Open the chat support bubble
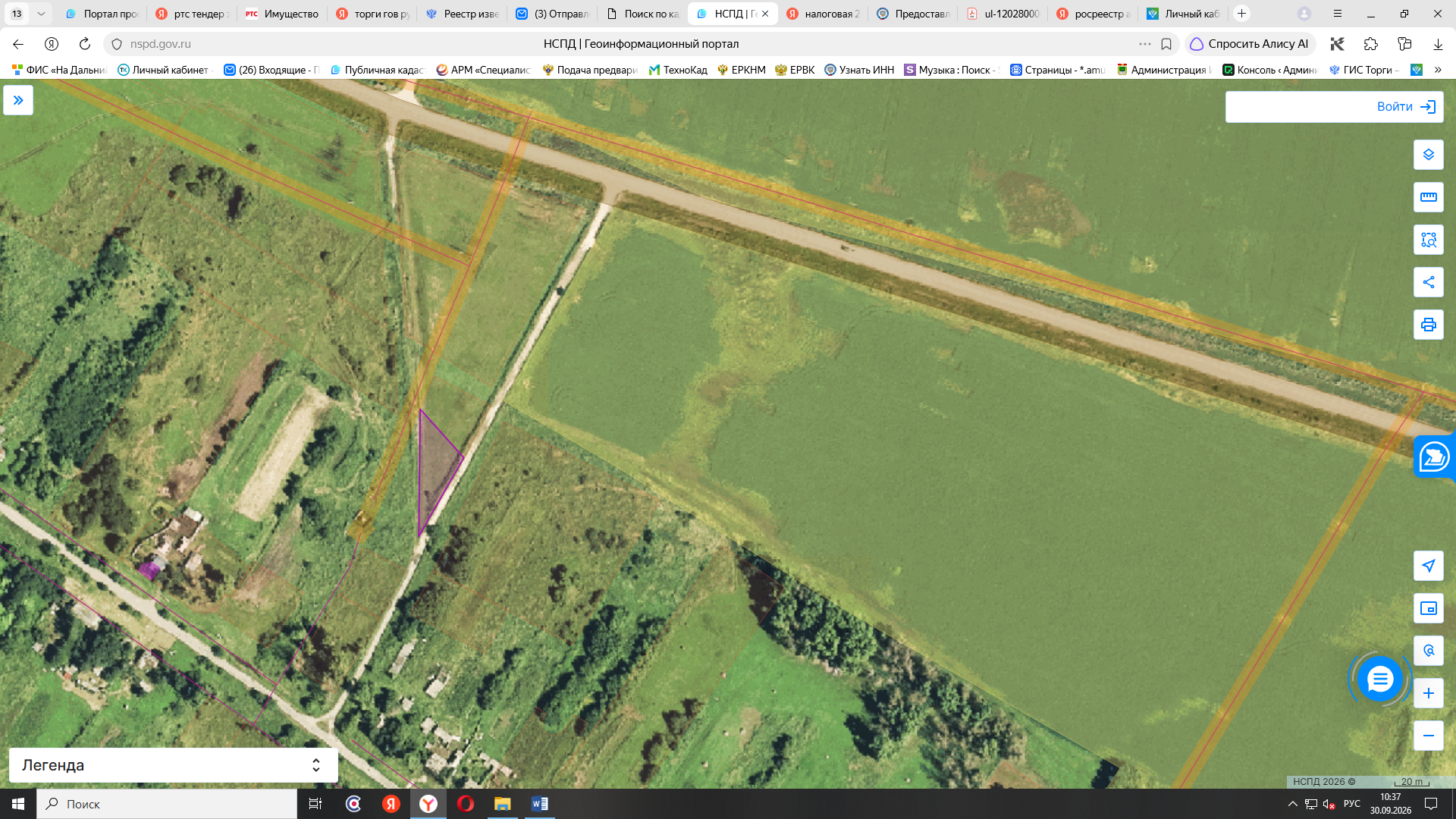 point(1380,679)
